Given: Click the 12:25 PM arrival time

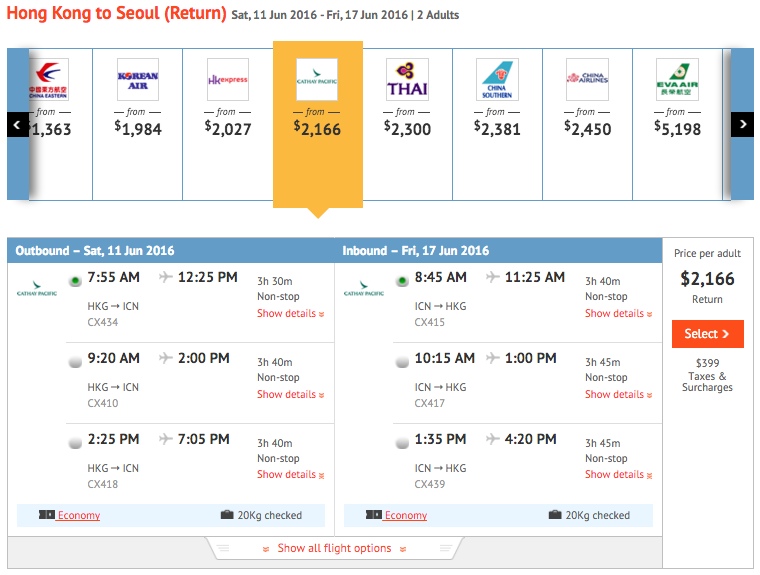Looking at the screenshot, I should pyautogui.click(x=207, y=277).
